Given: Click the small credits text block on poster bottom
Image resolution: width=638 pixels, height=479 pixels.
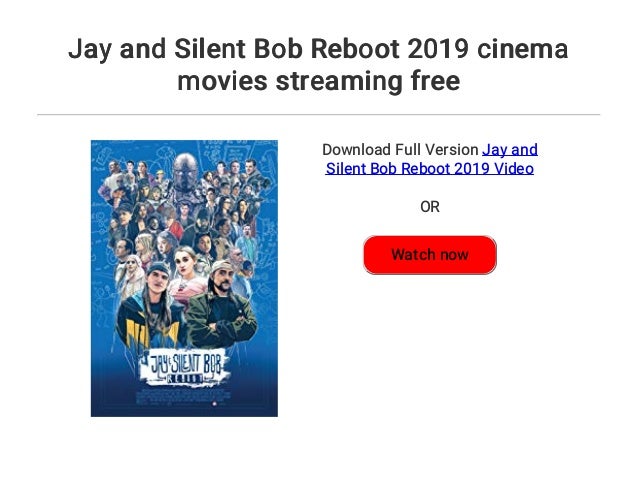Looking at the screenshot, I should (184, 396).
